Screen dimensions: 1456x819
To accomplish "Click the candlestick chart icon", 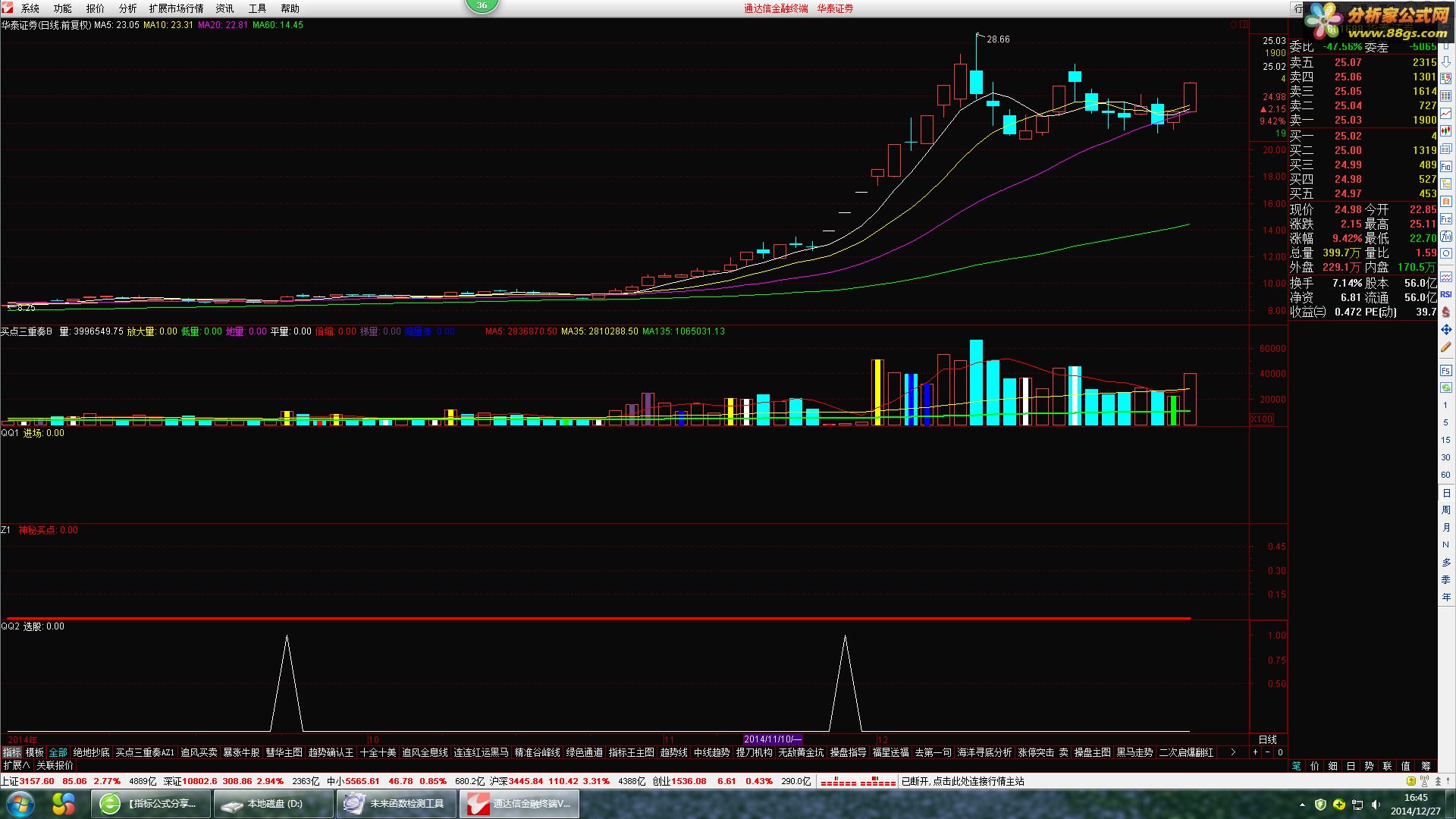I will pyautogui.click(x=1446, y=131).
